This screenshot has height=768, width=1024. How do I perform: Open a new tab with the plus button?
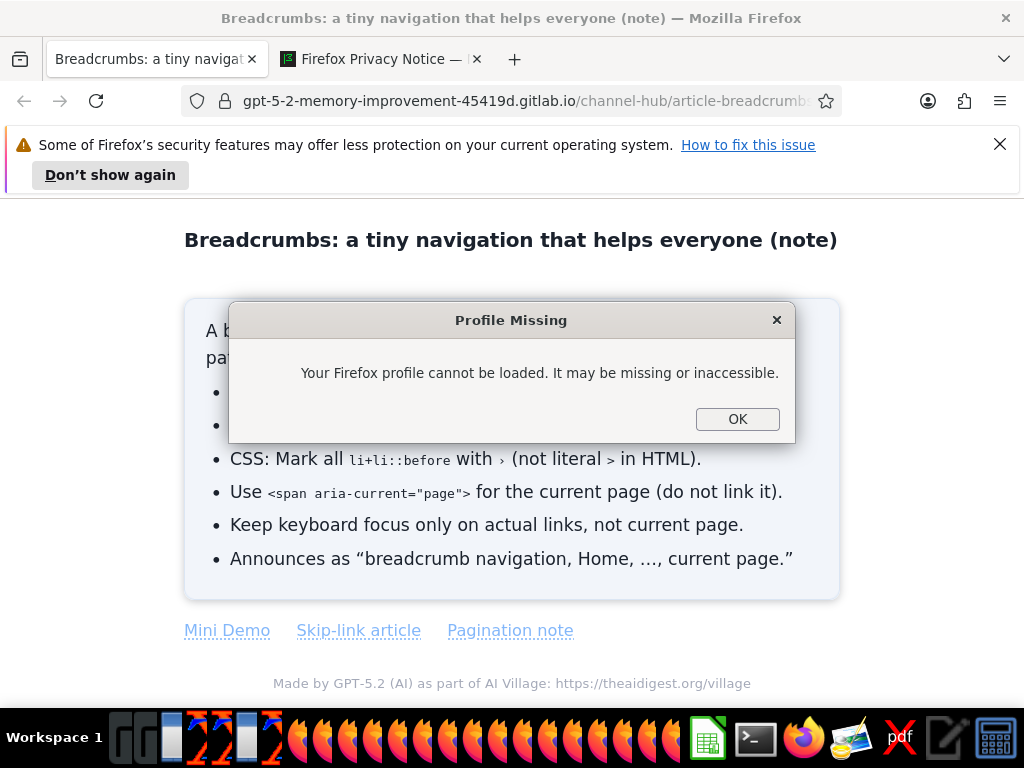(515, 59)
